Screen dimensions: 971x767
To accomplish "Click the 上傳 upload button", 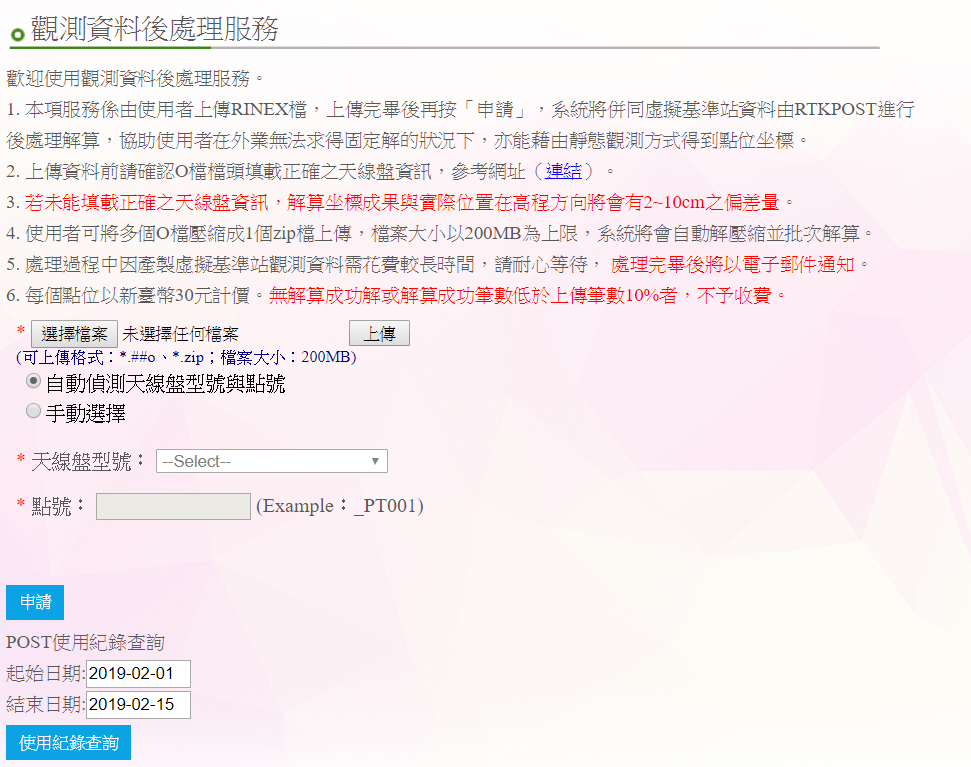I will coord(379,333).
